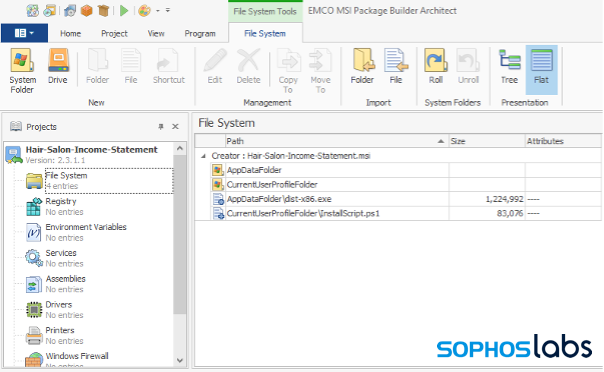Click the brown box icon in quick toolbar
The width and height of the screenshot is (604, 372).
point(104,11)
